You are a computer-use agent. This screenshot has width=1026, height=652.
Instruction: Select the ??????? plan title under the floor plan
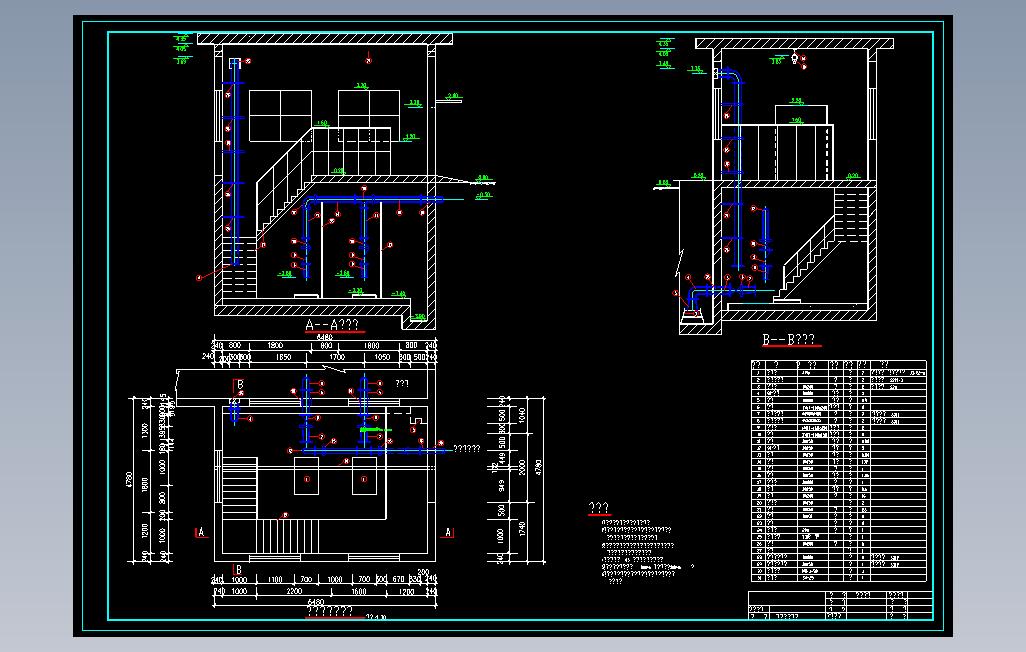(330, 611)
